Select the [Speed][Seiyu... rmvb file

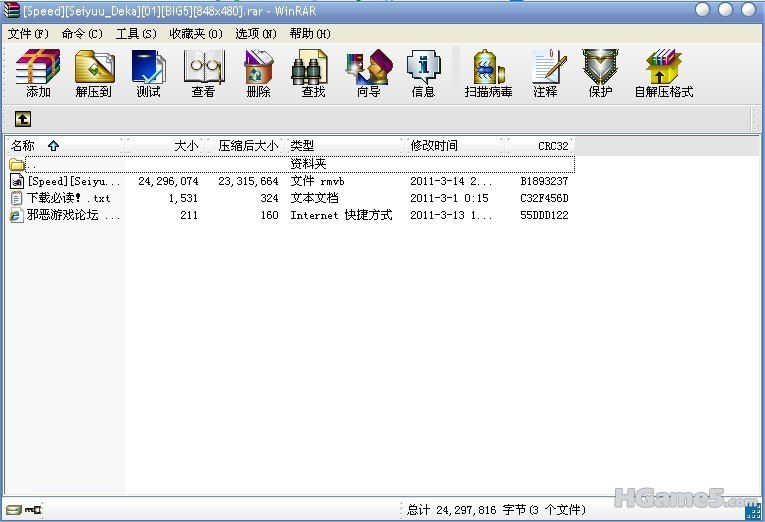pyautogui.click(x=72, y=181)
